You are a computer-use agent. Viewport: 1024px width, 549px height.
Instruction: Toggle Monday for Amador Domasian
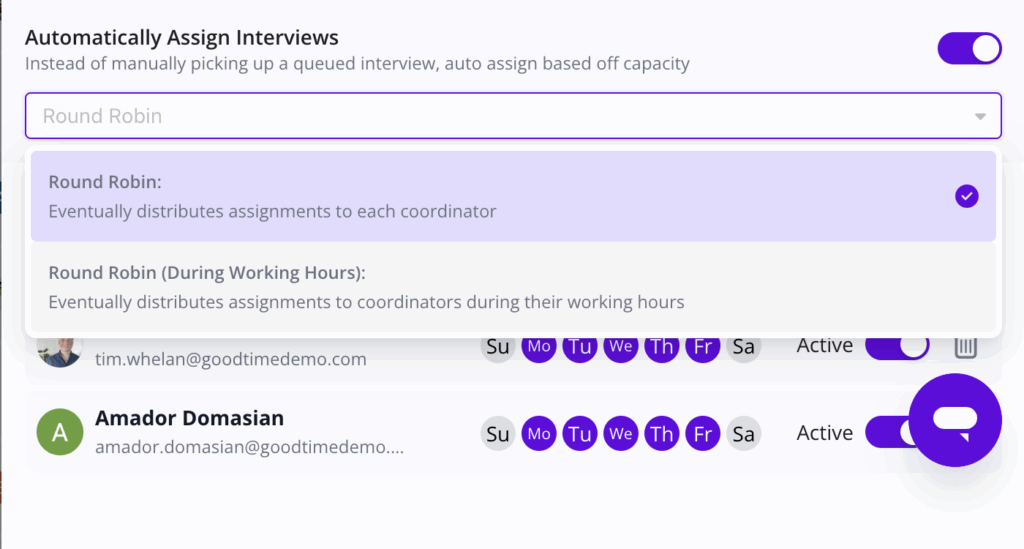tap(539, 434)
